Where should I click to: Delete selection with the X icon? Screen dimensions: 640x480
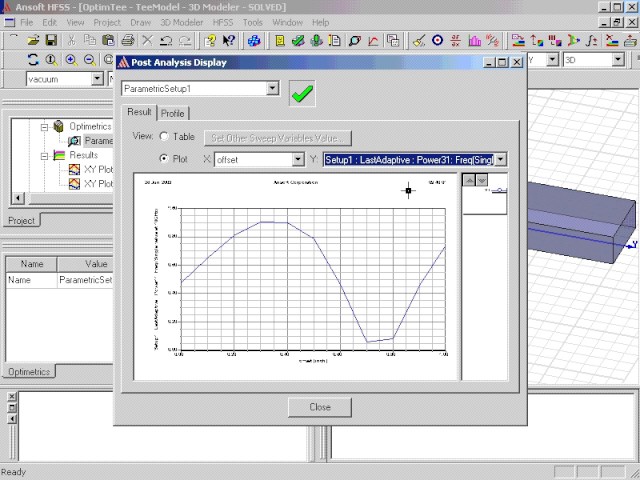(147, 40)
